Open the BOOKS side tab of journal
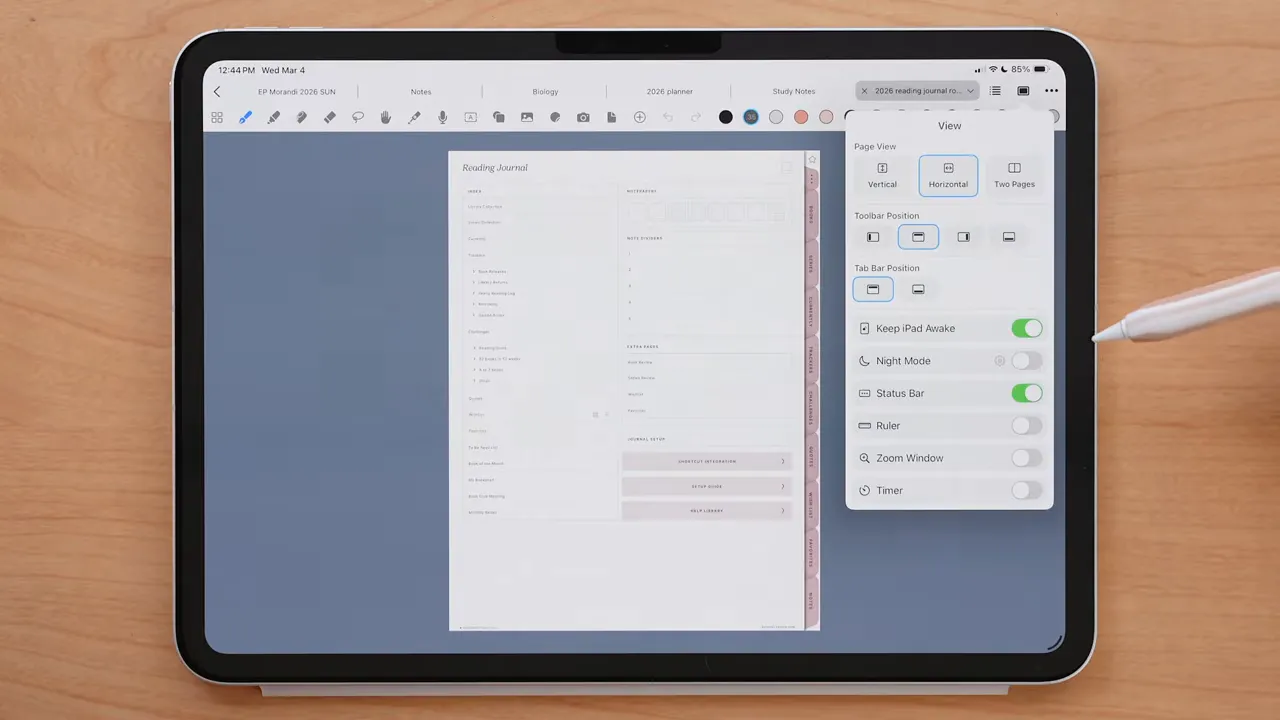 812,214
